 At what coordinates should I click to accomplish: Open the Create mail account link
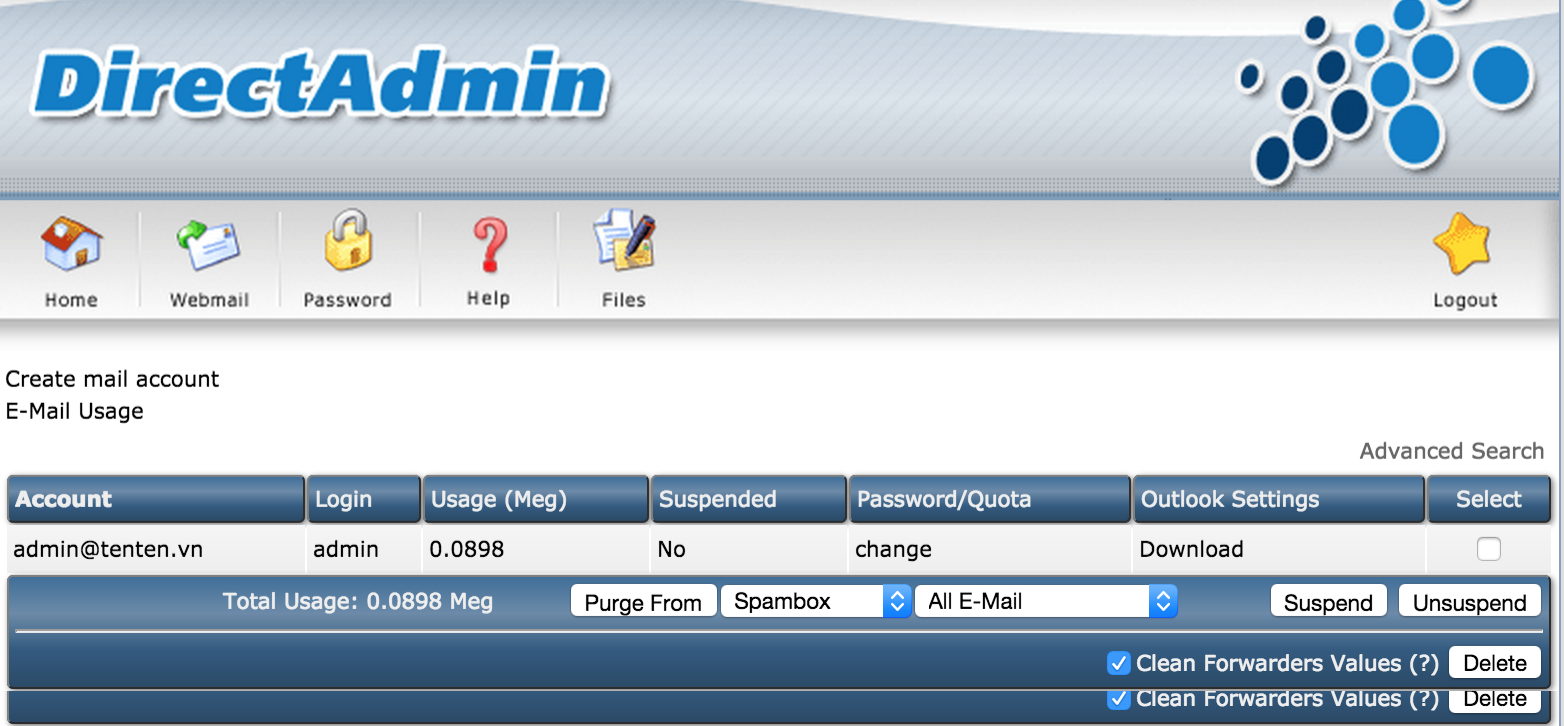(x=112, y=379)
